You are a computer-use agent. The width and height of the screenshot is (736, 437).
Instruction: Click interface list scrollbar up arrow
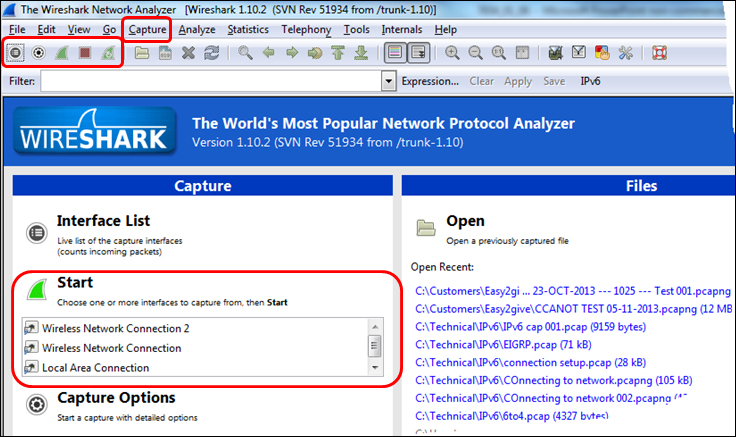click(375, 327)
